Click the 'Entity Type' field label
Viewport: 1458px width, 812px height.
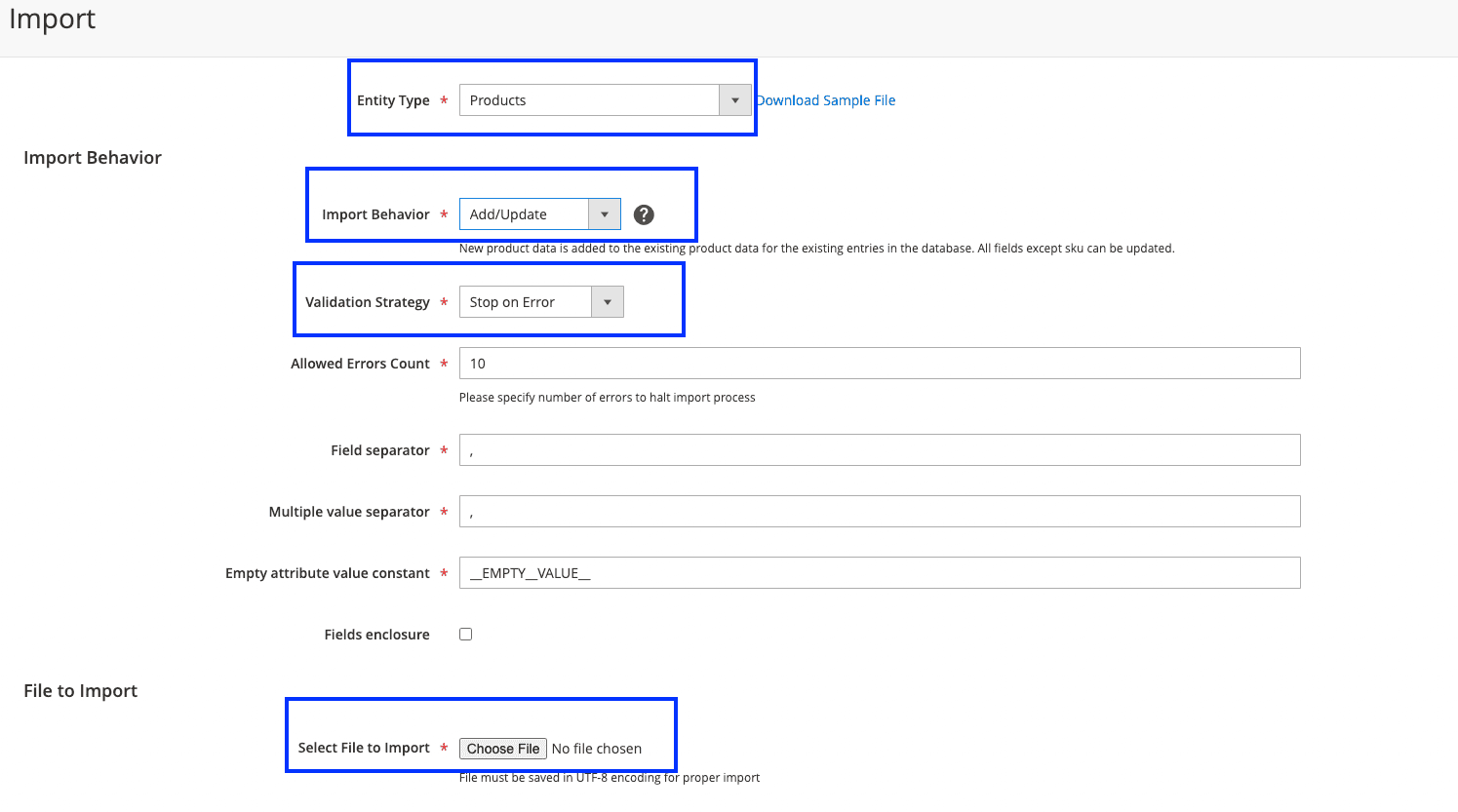(x=393, y=100)
